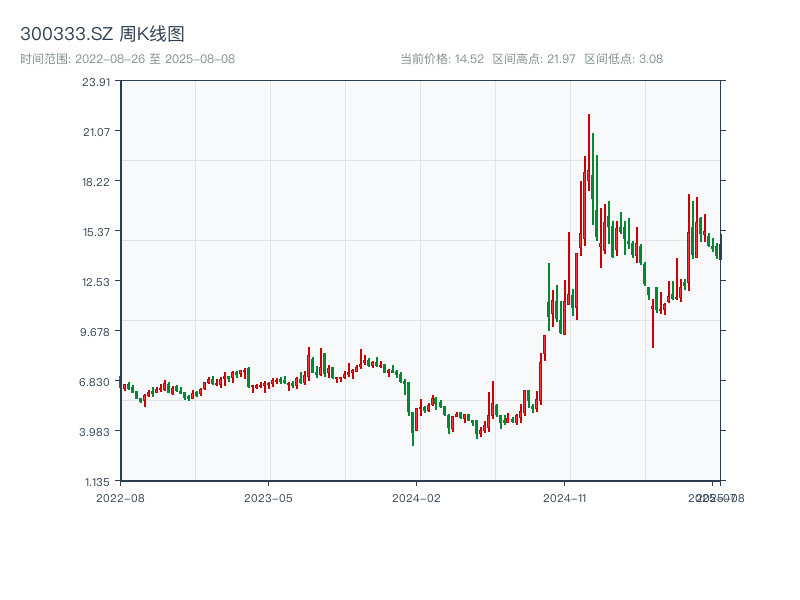Select x-axis label 2024-11
The width and height of the screenshot is (800, 600).
[565, 498]
